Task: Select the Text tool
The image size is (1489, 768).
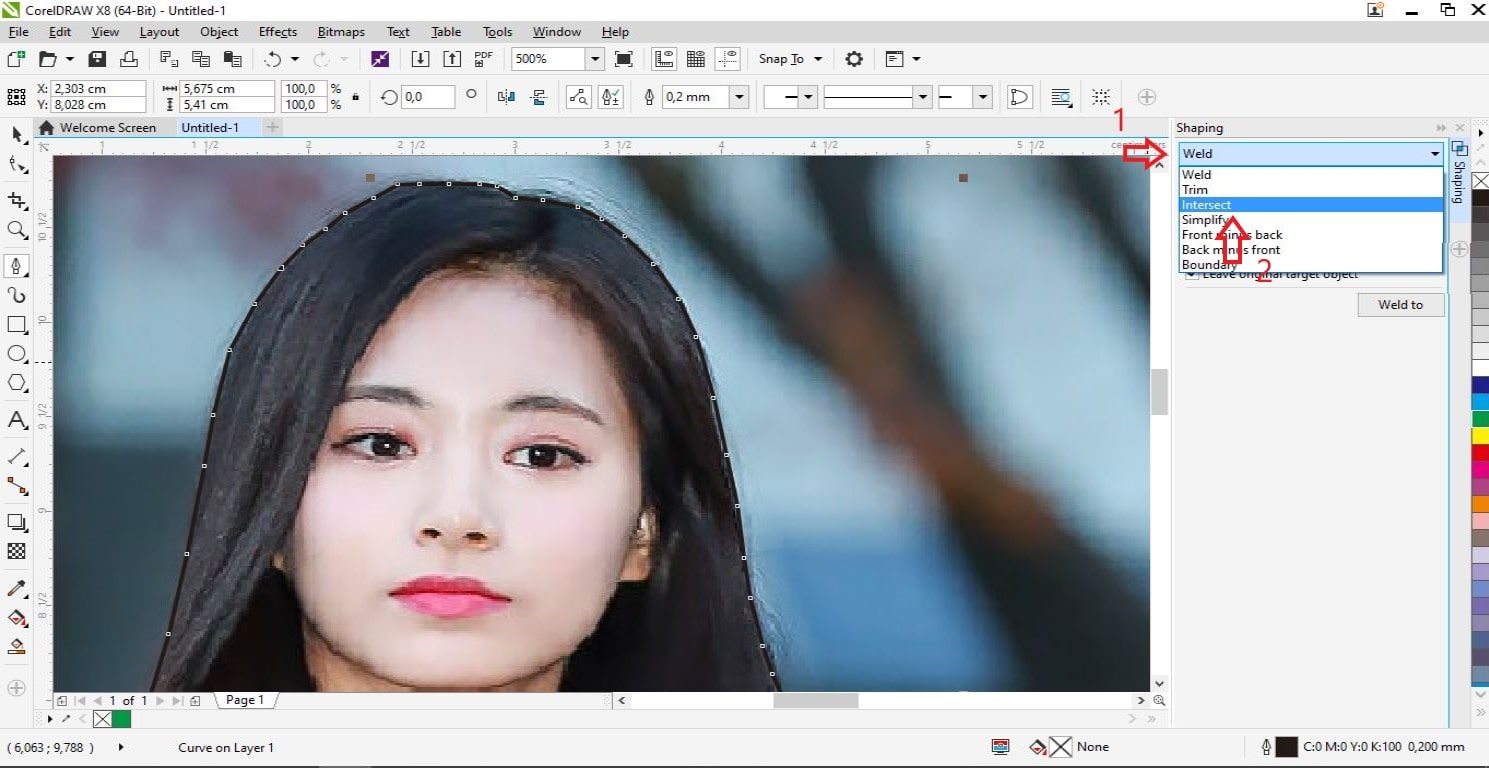Action: [x=16, y=420]
